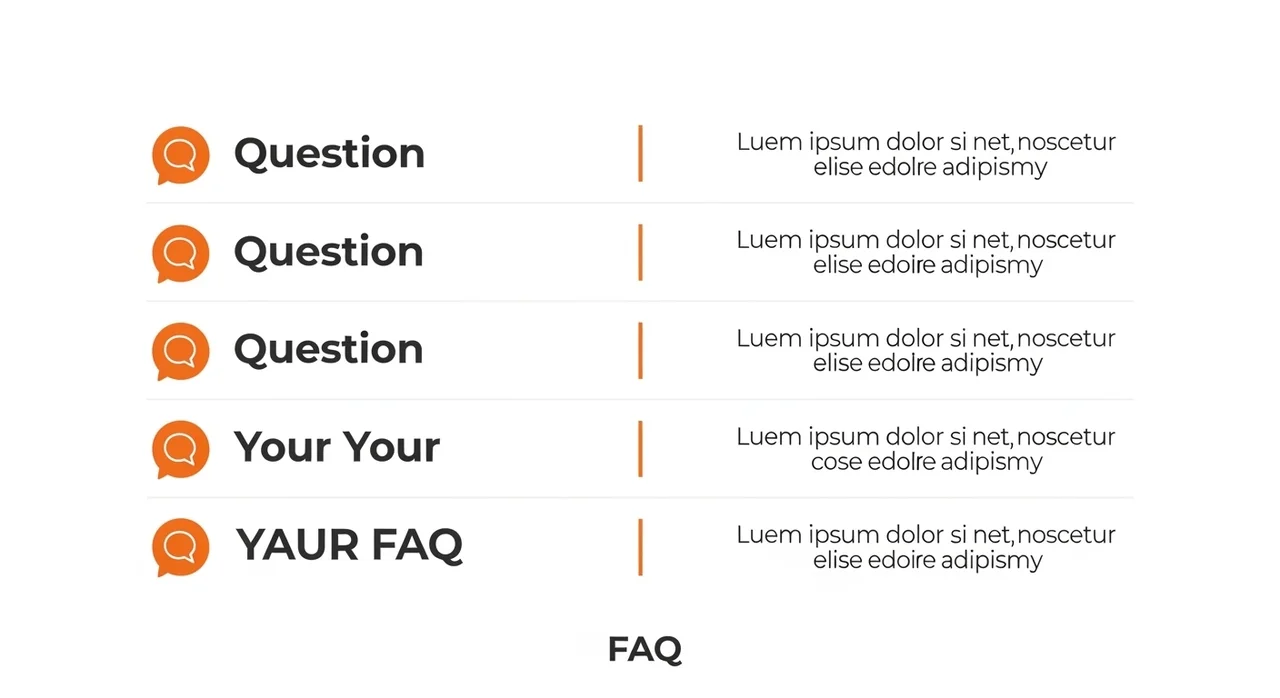This screenshot has width=1280, height=698.
Task: Click the chat bubble icon beside the third Question
Action: click(x=180, y=351)
